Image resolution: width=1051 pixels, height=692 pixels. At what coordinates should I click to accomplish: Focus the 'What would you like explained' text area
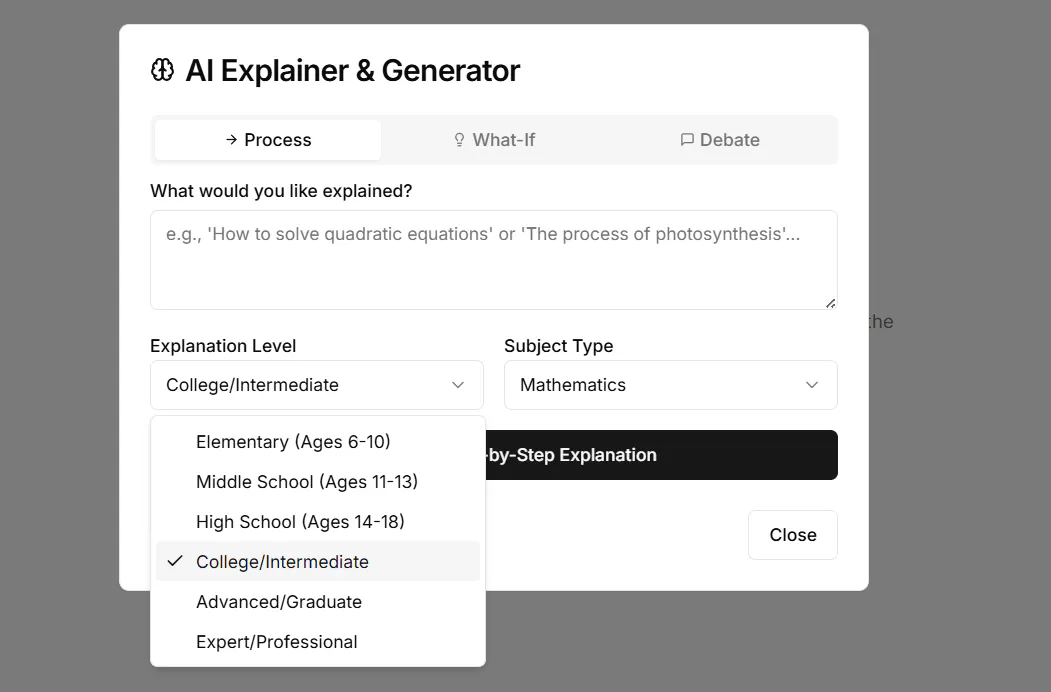click(494, 260)
